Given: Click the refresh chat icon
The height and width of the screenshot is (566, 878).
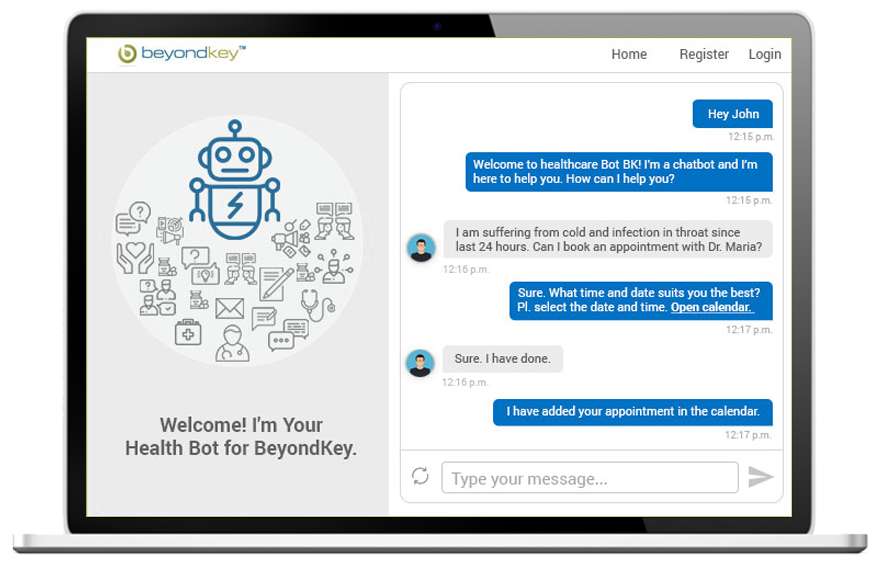Looking at the screenshot, I should 420,476.
